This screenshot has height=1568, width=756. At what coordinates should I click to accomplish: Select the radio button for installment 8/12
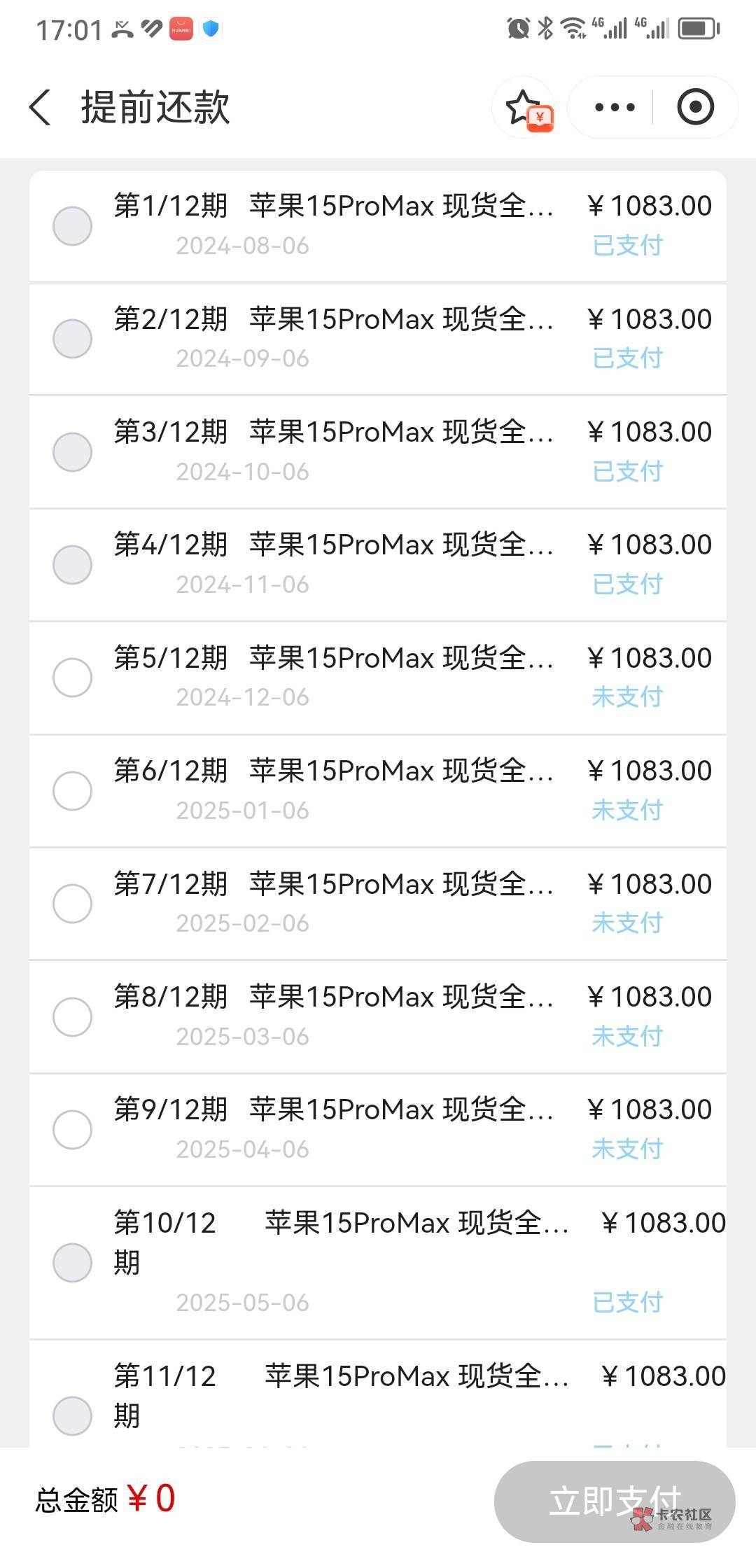tap(73, 1016)
